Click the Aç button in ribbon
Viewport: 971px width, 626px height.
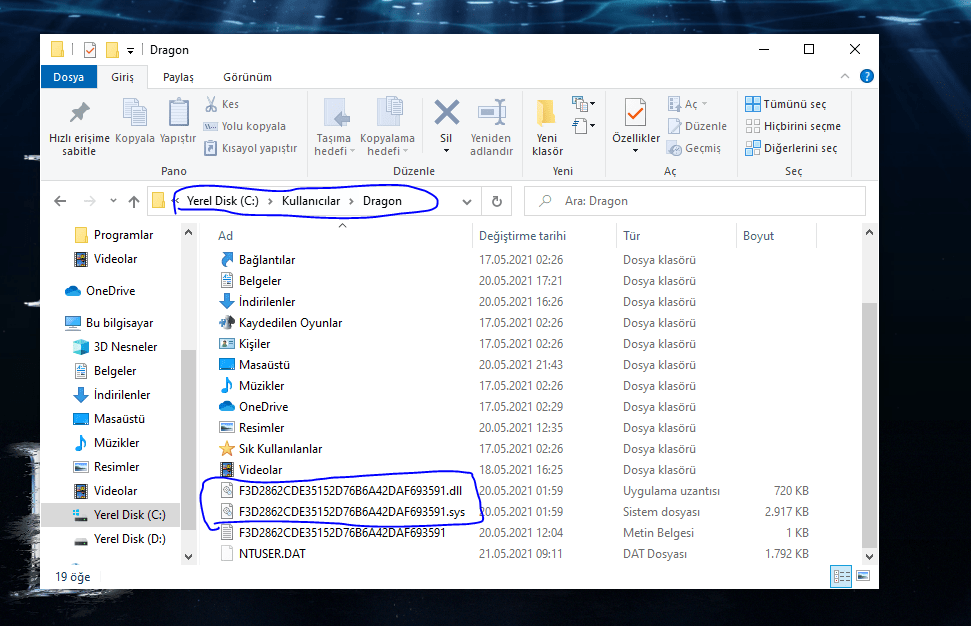(x=687, y=104)
